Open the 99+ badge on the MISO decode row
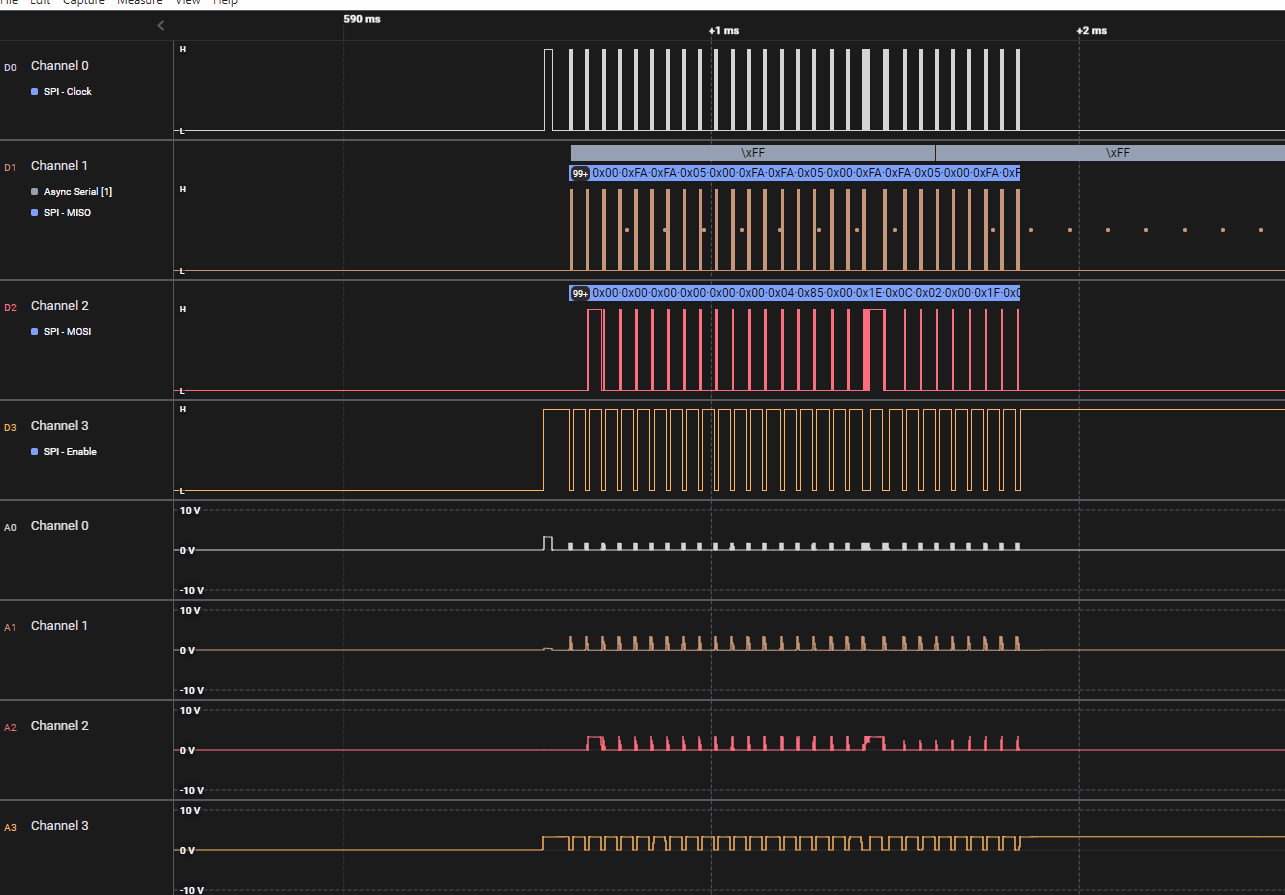This screenshot has width=1285, height=895. pos(580,173)
